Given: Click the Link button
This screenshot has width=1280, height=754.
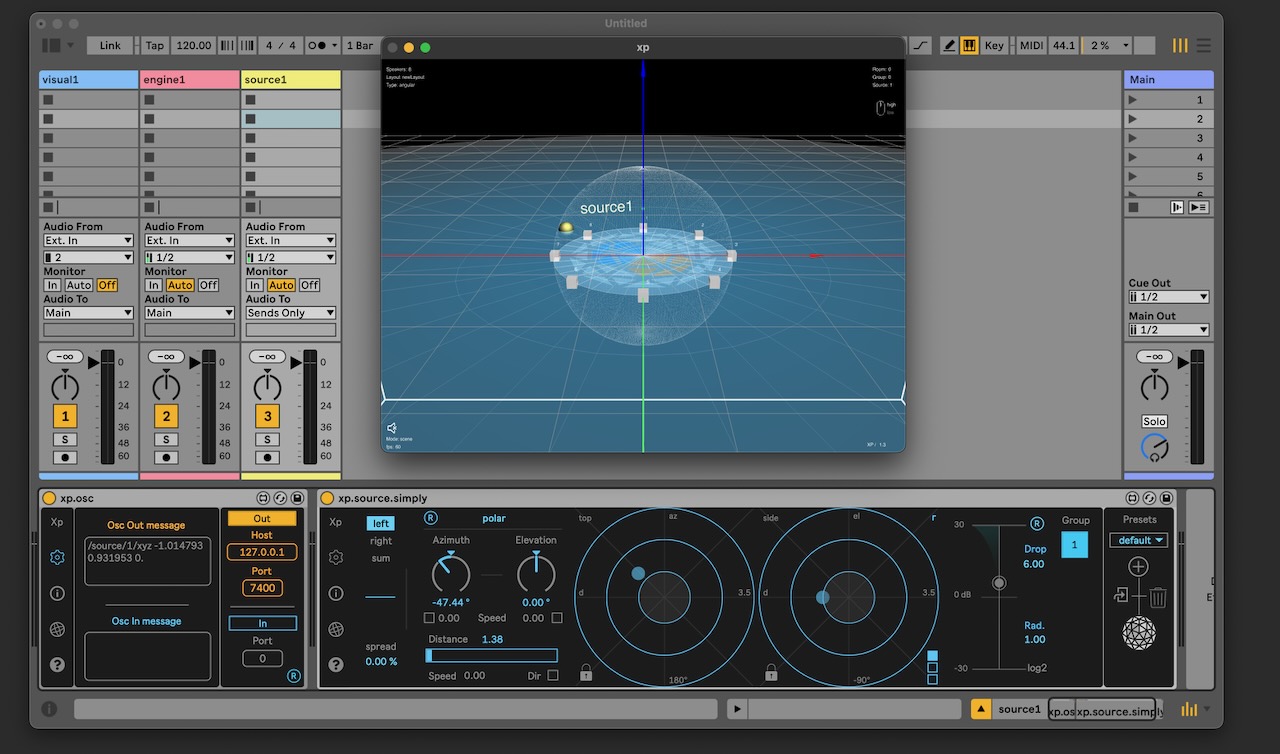Looking at the screenshot, I should pyautogui.click(x=110, y=45).
